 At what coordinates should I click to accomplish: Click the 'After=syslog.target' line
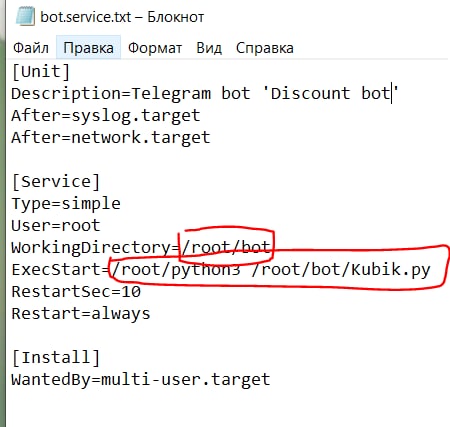(106, 116)
